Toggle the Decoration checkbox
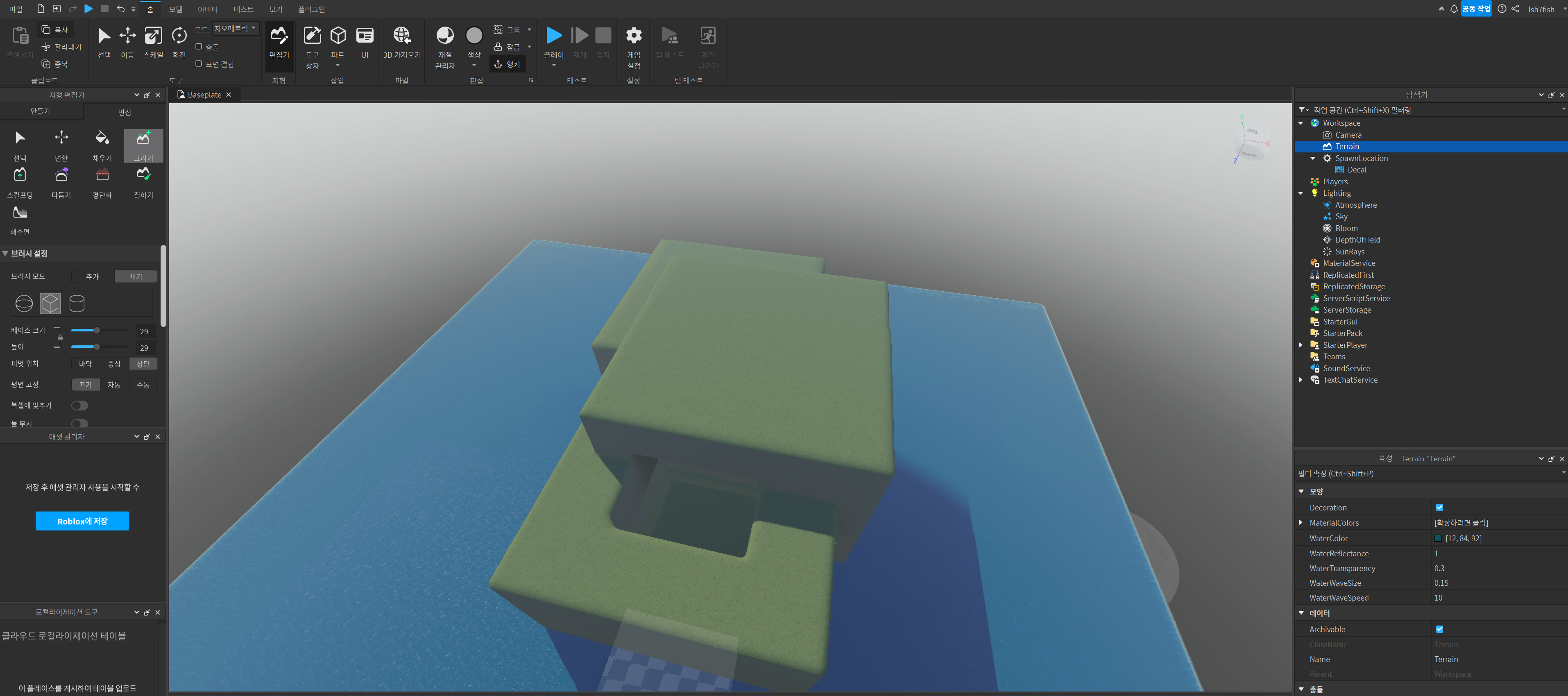This screenshot has height=696, width=1568. pos(1439,507)
